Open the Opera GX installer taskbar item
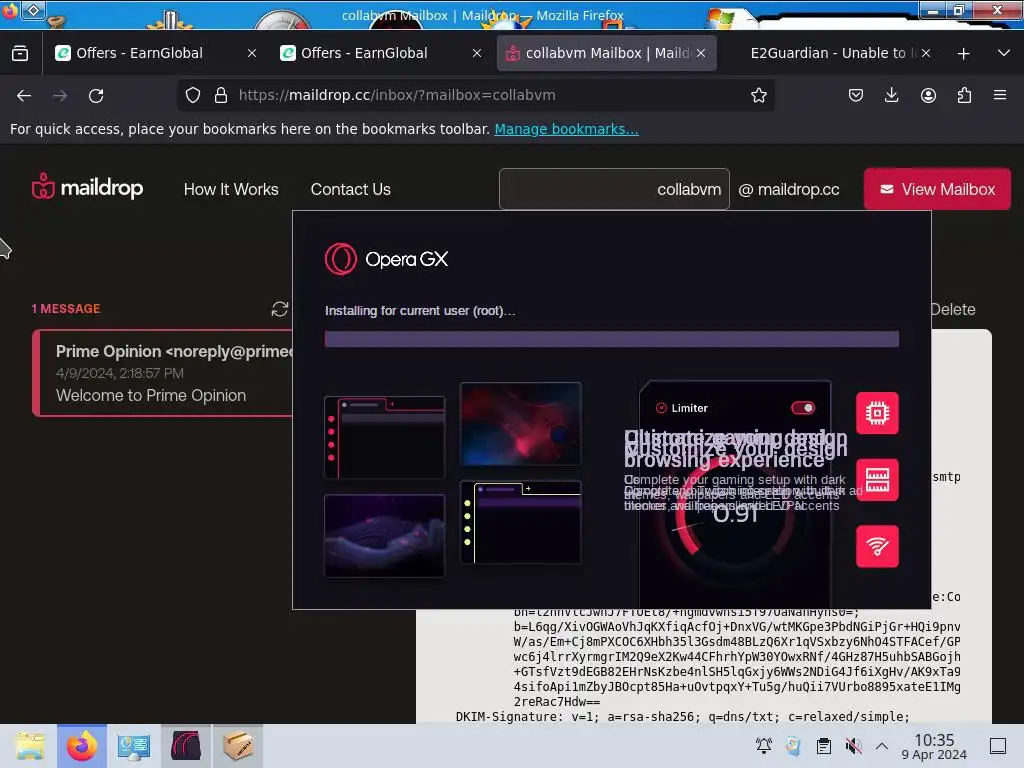 [186, 746]
